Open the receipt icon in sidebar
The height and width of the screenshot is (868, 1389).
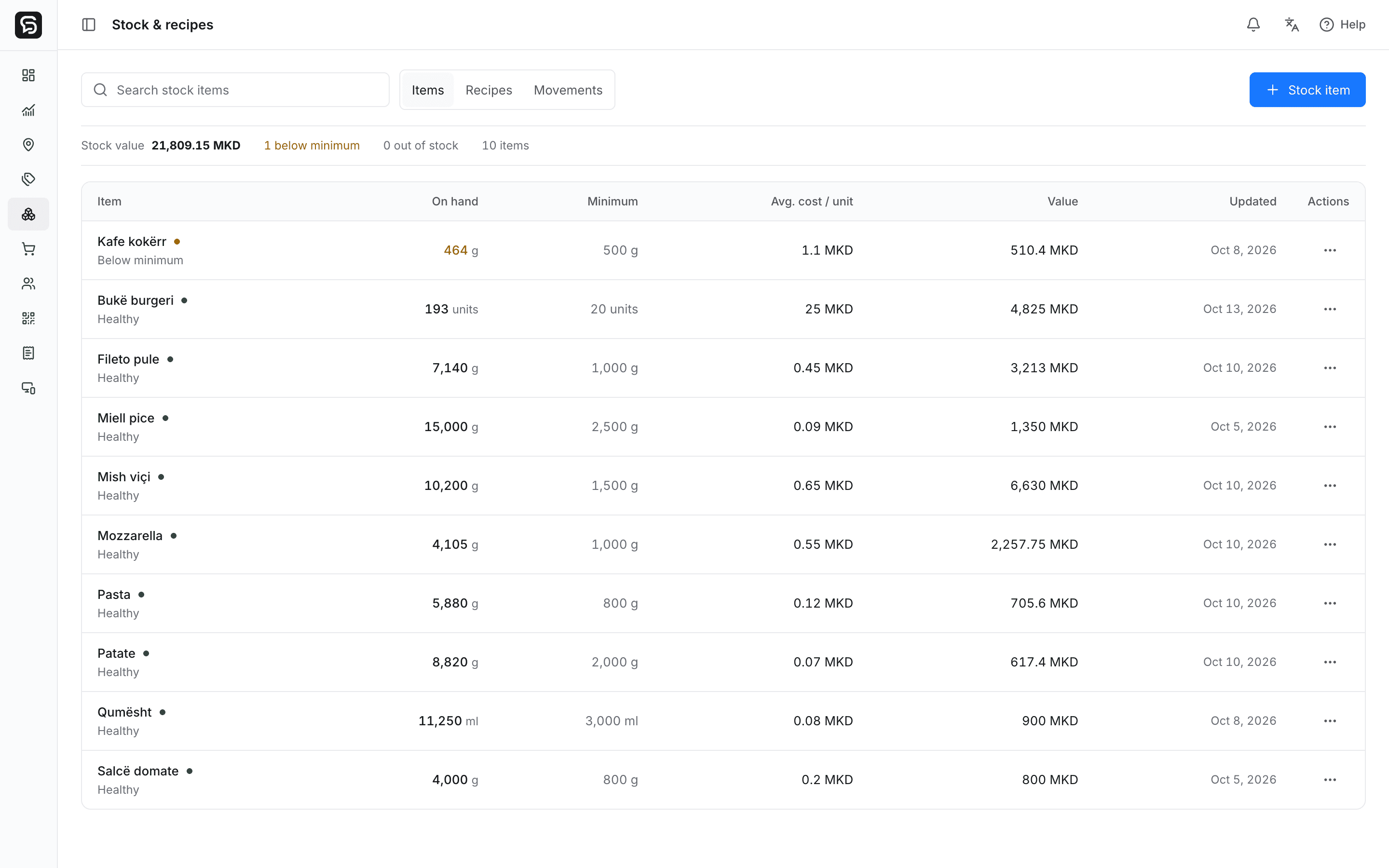[28, 353]
